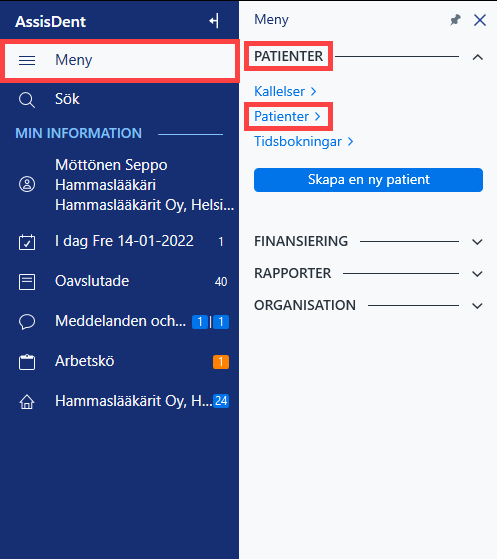Click Skapa en ny patient button

(x=368, y=180)
